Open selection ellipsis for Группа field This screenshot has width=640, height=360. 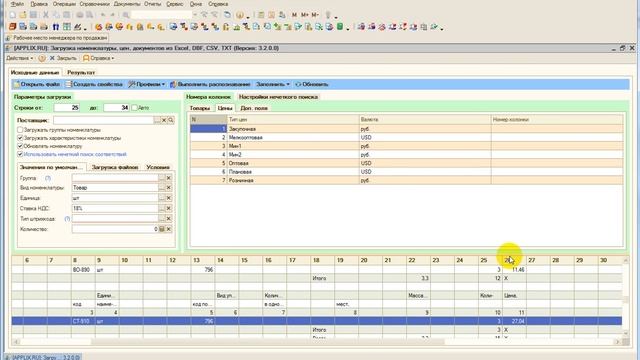click(162, 178)
